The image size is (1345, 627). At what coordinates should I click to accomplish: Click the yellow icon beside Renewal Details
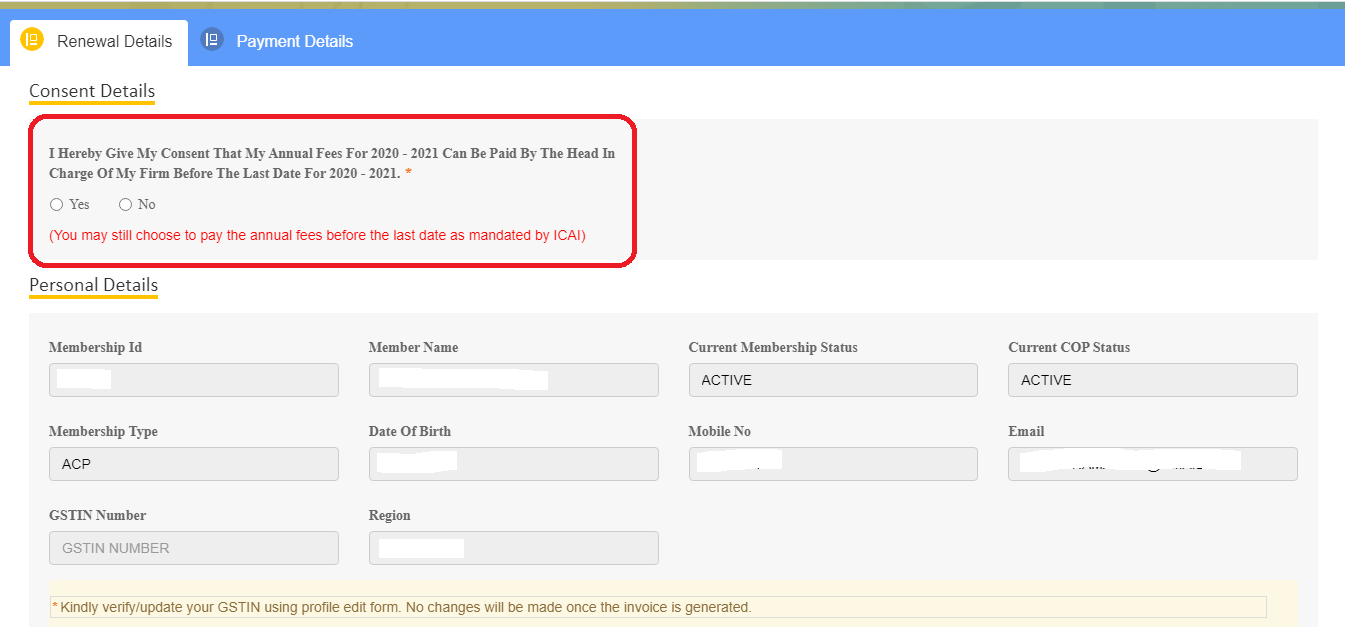[x=32, y=40]
